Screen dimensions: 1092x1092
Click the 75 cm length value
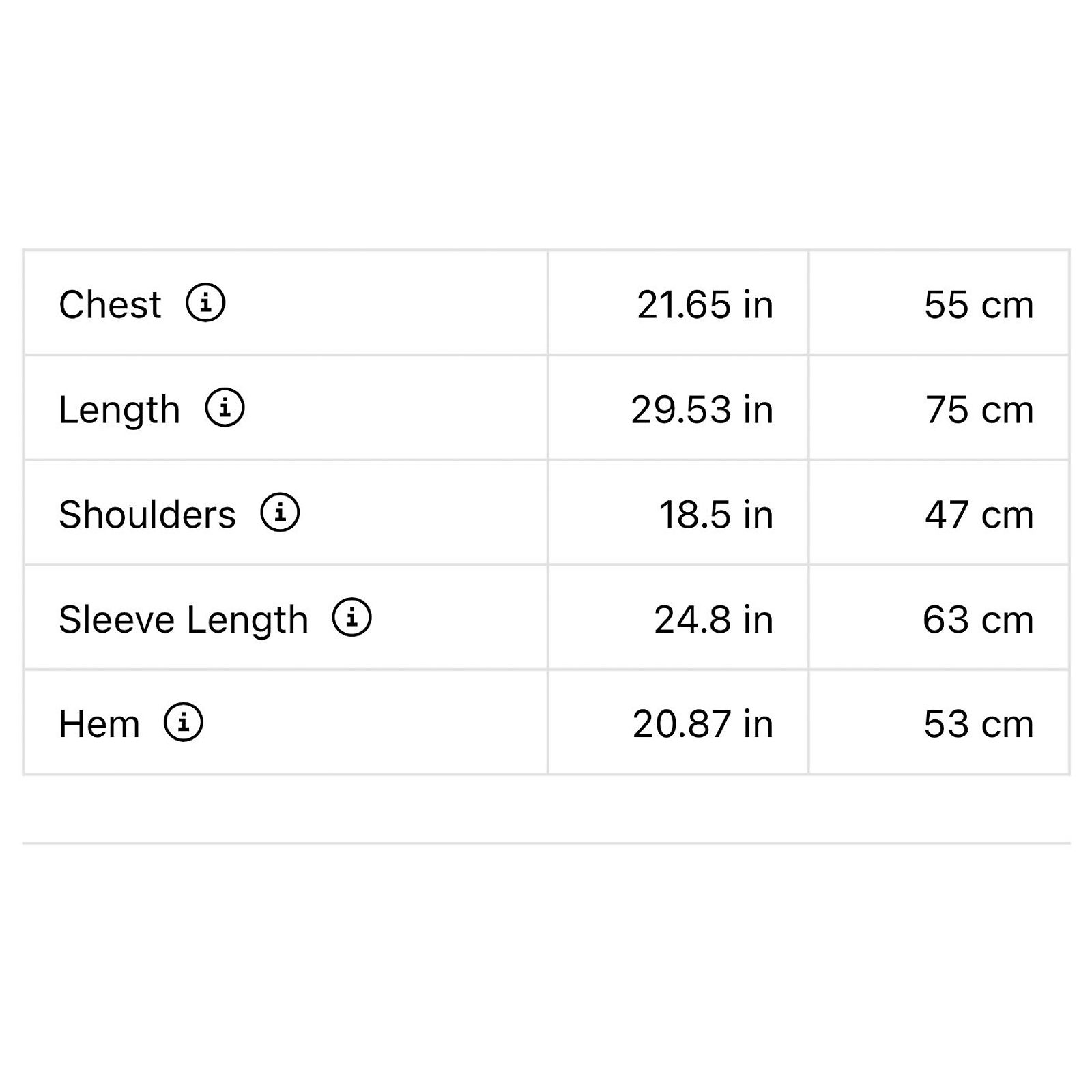click(x=979, y=409)
